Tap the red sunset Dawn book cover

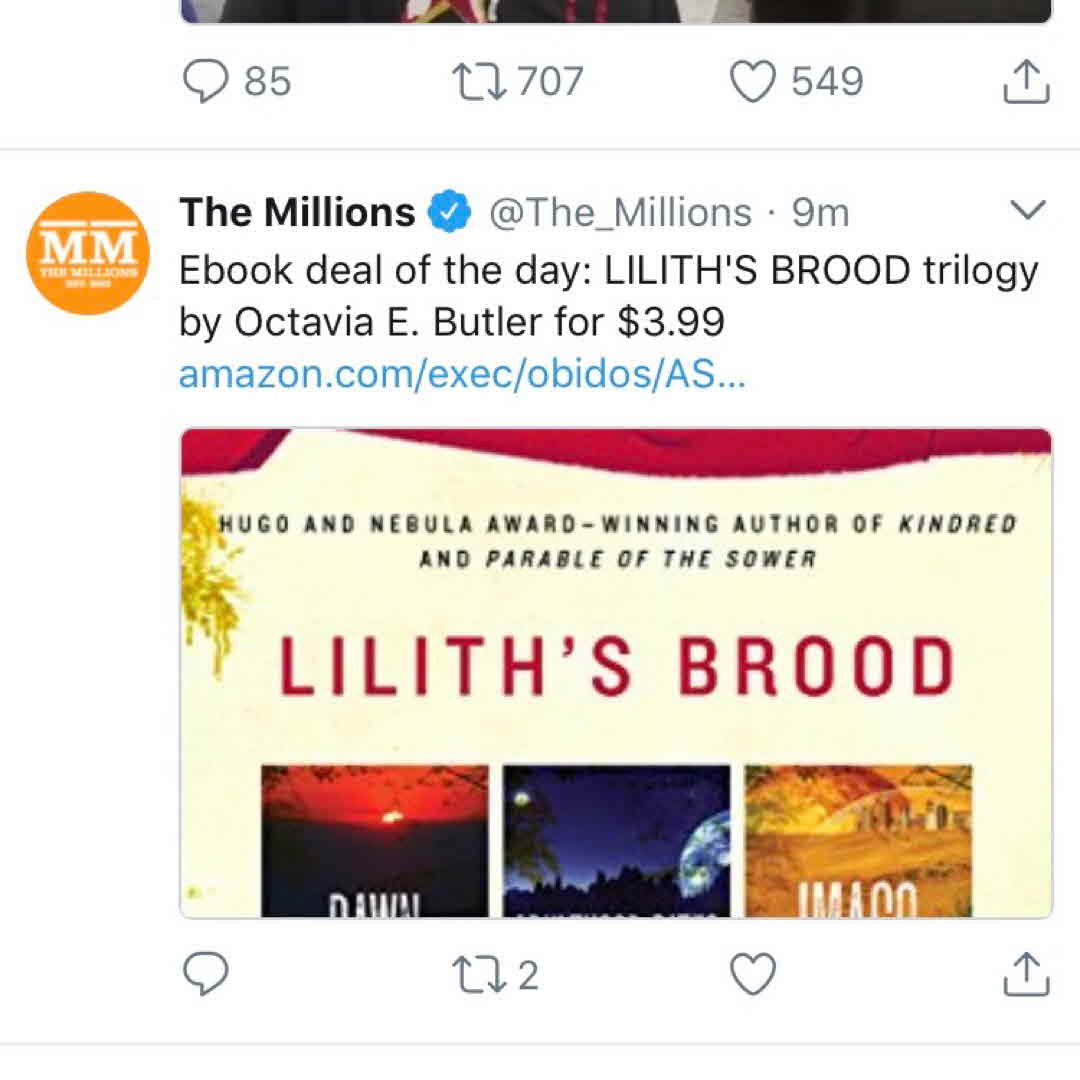[x=375, y=840]
